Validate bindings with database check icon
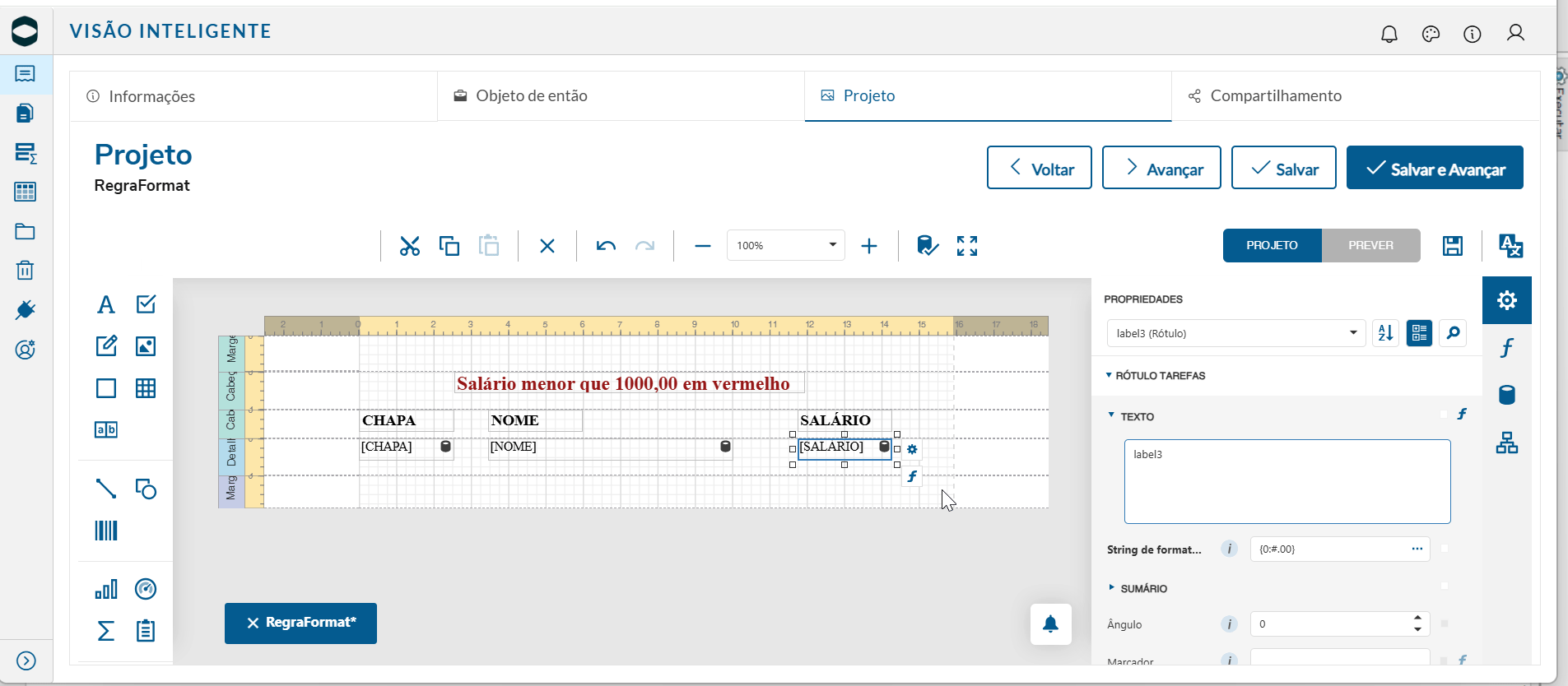This screenshot has height=686, width=1568. (928, 246)
